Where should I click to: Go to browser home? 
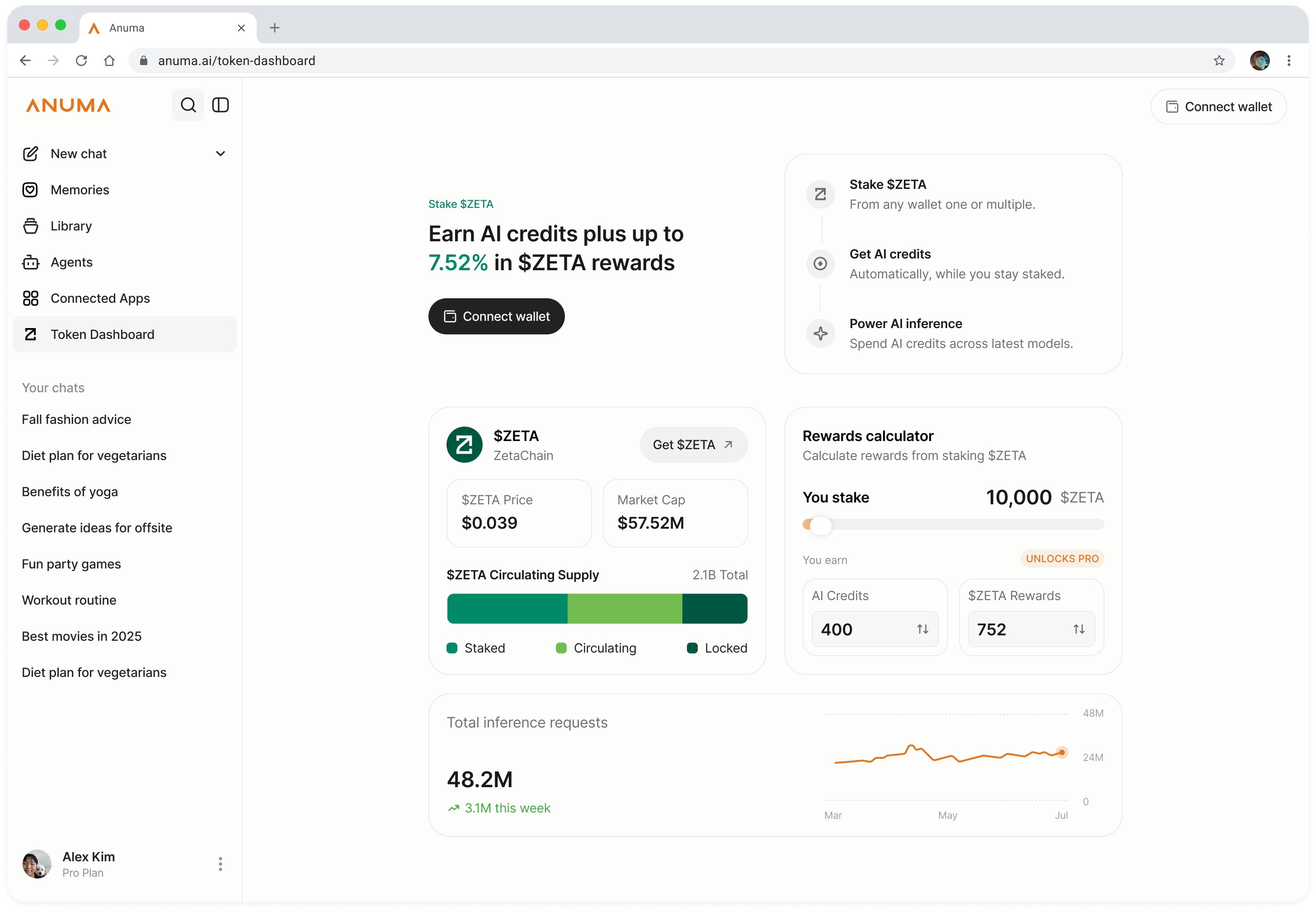(x=109, y=61)
